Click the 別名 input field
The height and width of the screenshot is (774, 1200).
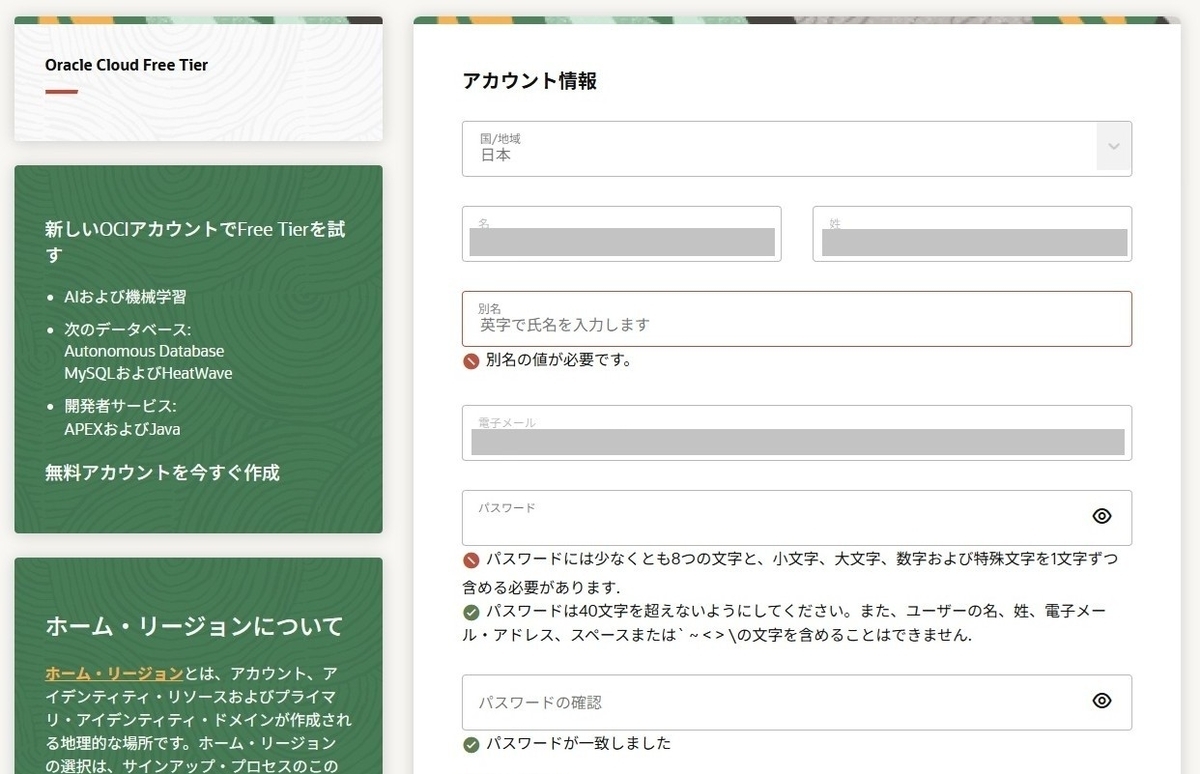pos(797,319)
